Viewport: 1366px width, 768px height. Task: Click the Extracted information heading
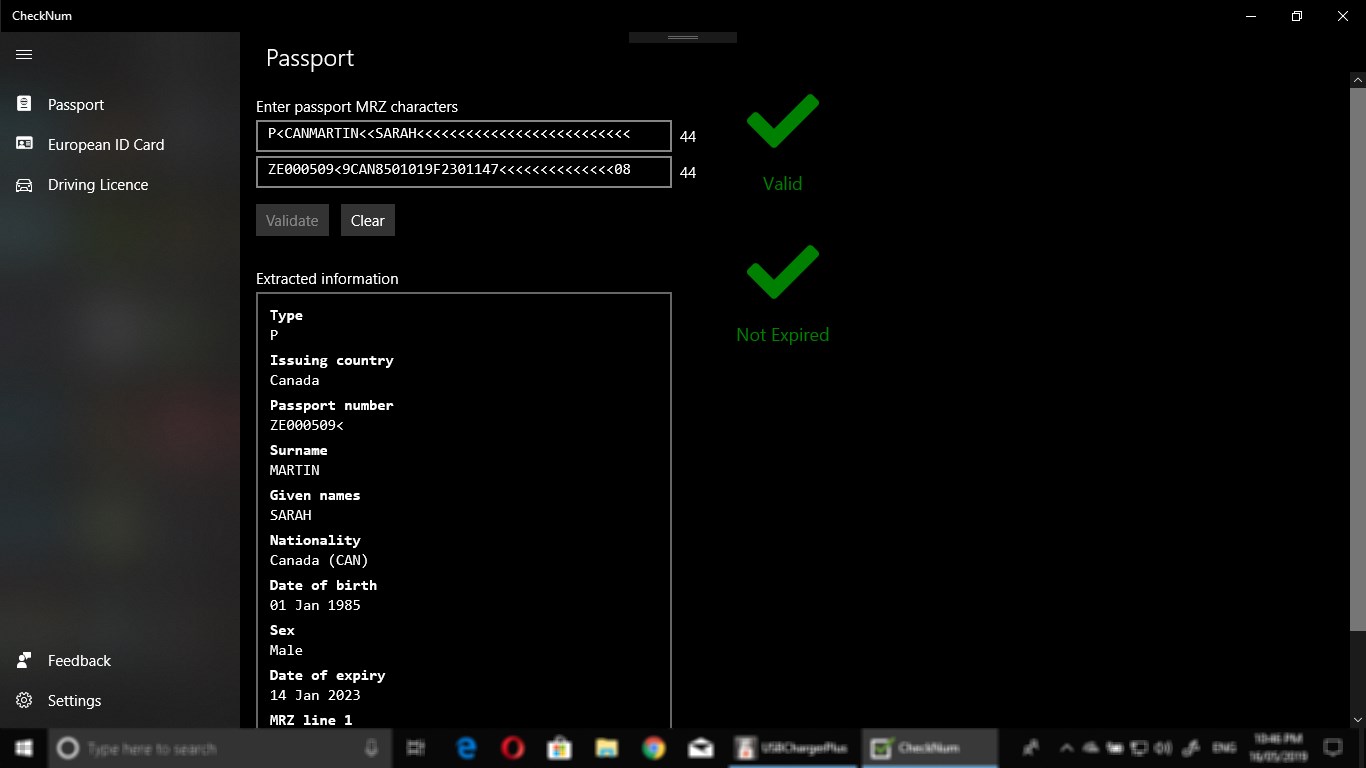(x=327, y=279)
